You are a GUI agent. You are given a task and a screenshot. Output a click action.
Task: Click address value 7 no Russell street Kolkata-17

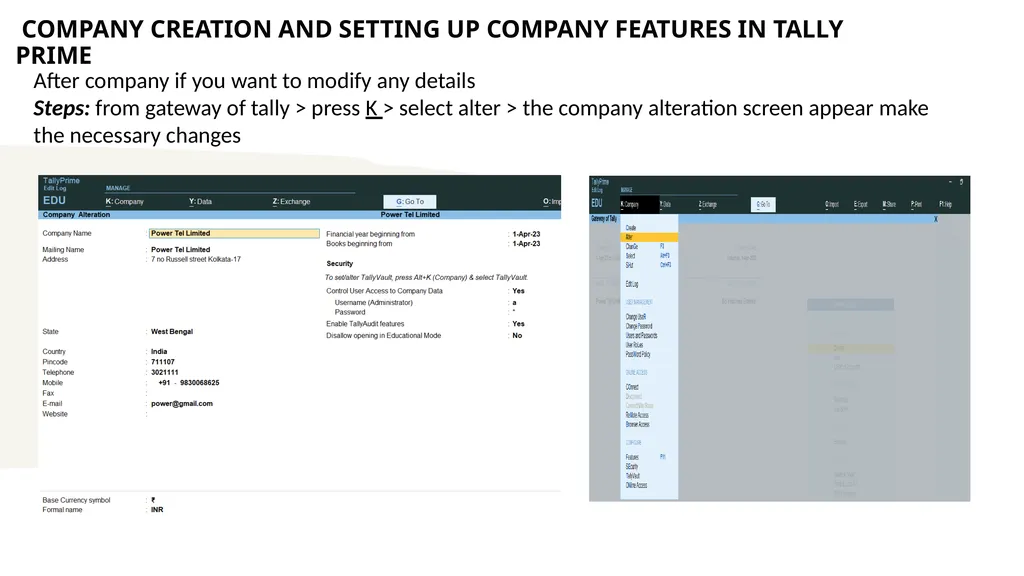click(x=196, y=259)
